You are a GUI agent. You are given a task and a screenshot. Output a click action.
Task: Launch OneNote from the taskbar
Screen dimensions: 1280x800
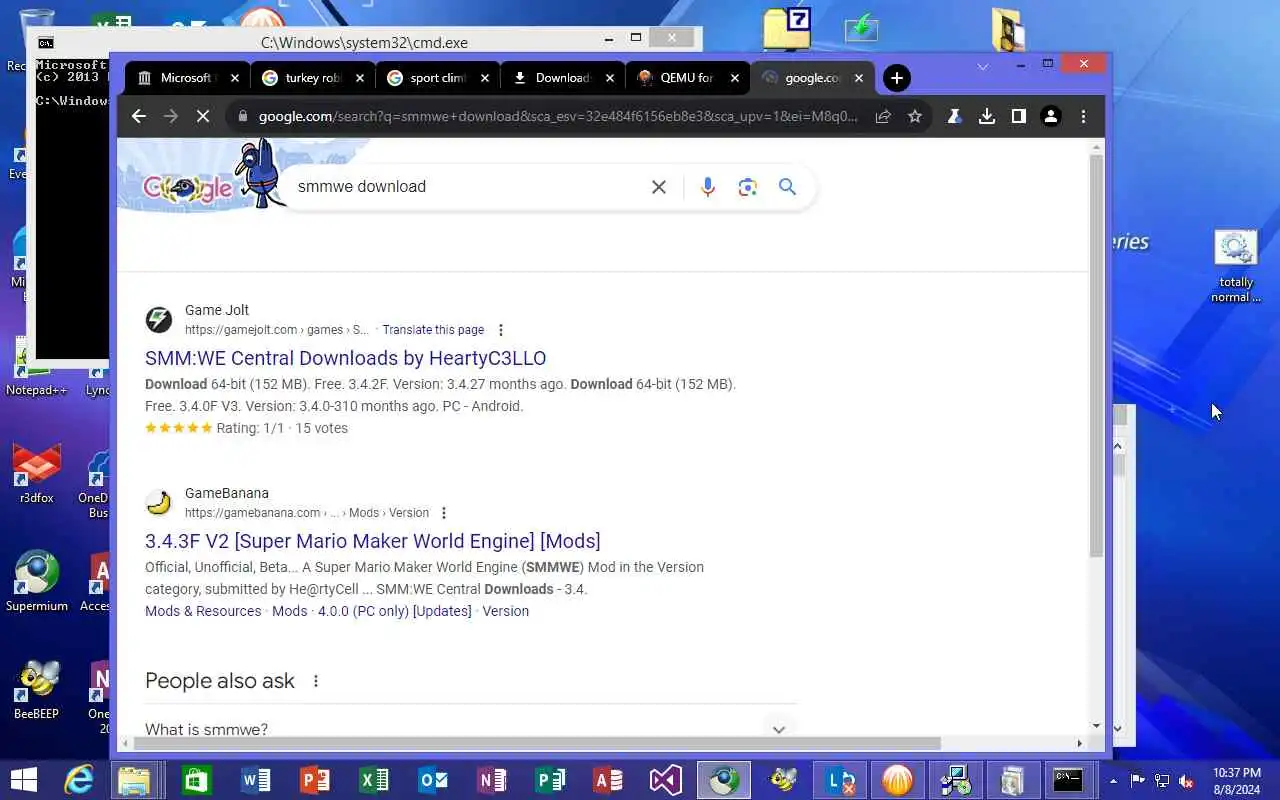point(491,780)
